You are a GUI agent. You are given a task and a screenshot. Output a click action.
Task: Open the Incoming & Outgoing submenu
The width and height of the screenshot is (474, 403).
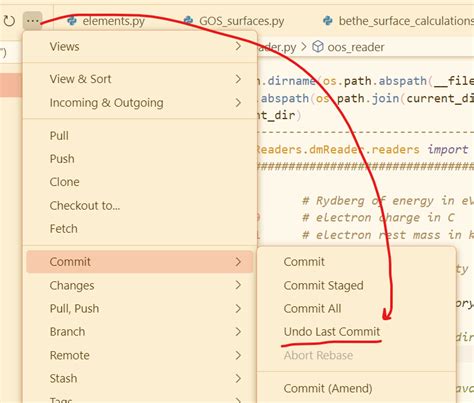(x=140, y=103)
